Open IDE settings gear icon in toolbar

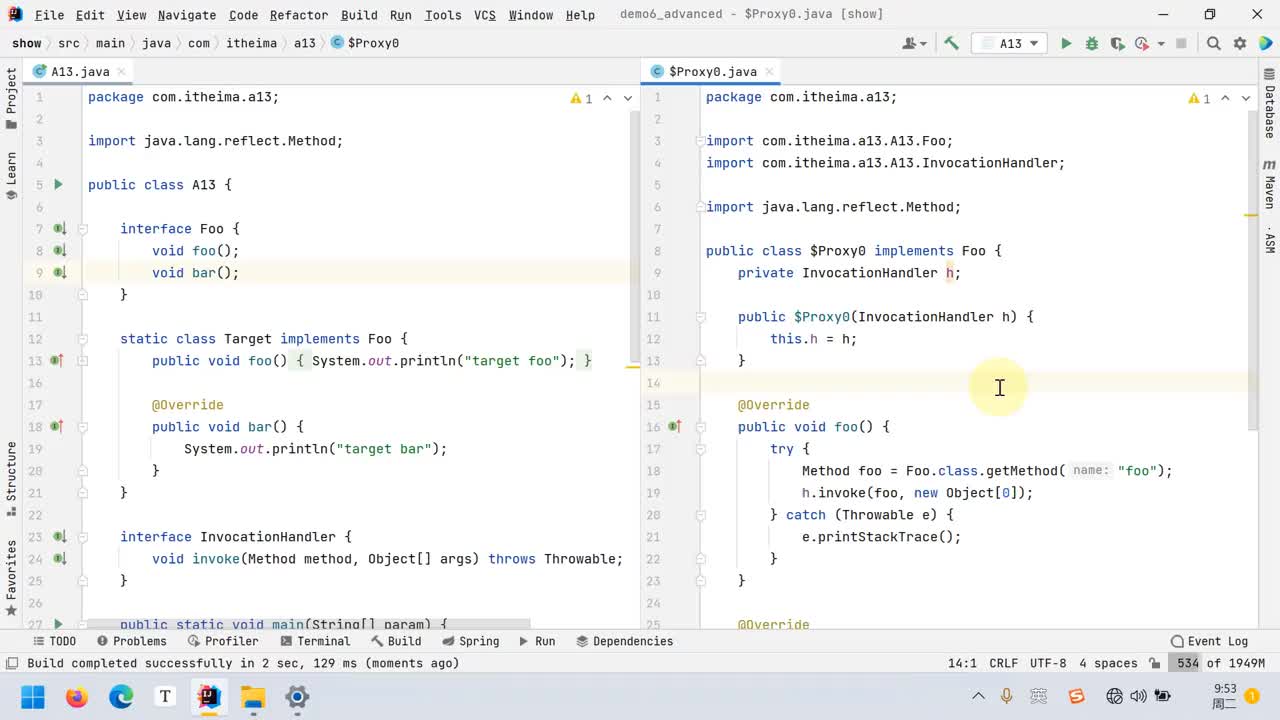click(1240, 43)
